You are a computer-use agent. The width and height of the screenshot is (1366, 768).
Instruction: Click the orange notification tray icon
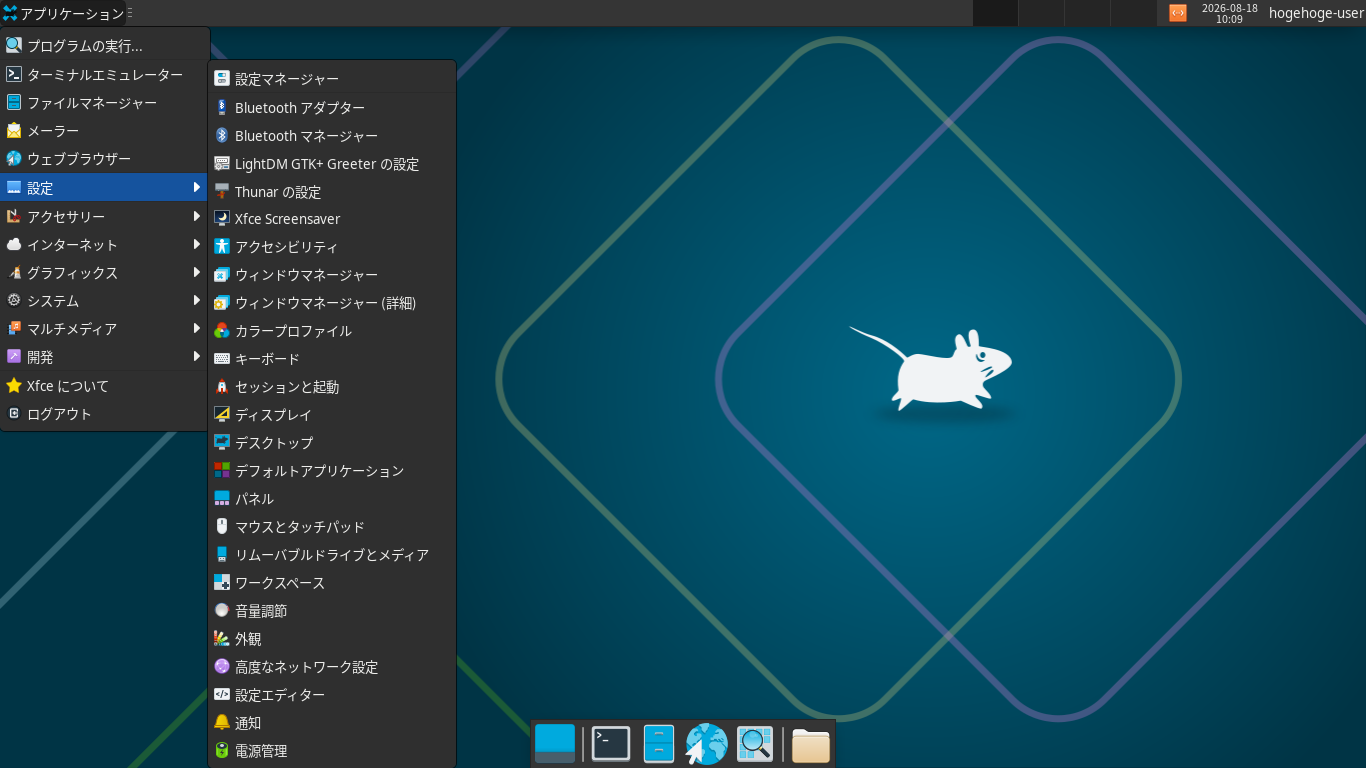point(1178,13)
